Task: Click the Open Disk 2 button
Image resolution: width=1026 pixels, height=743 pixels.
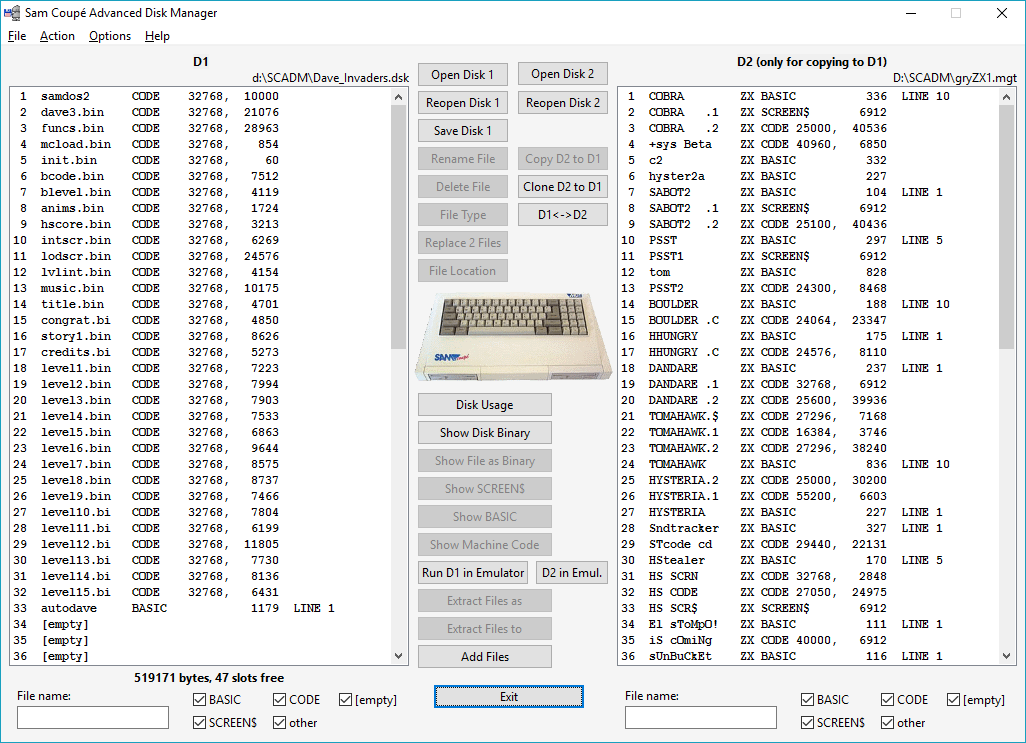Action: (563, 74)
